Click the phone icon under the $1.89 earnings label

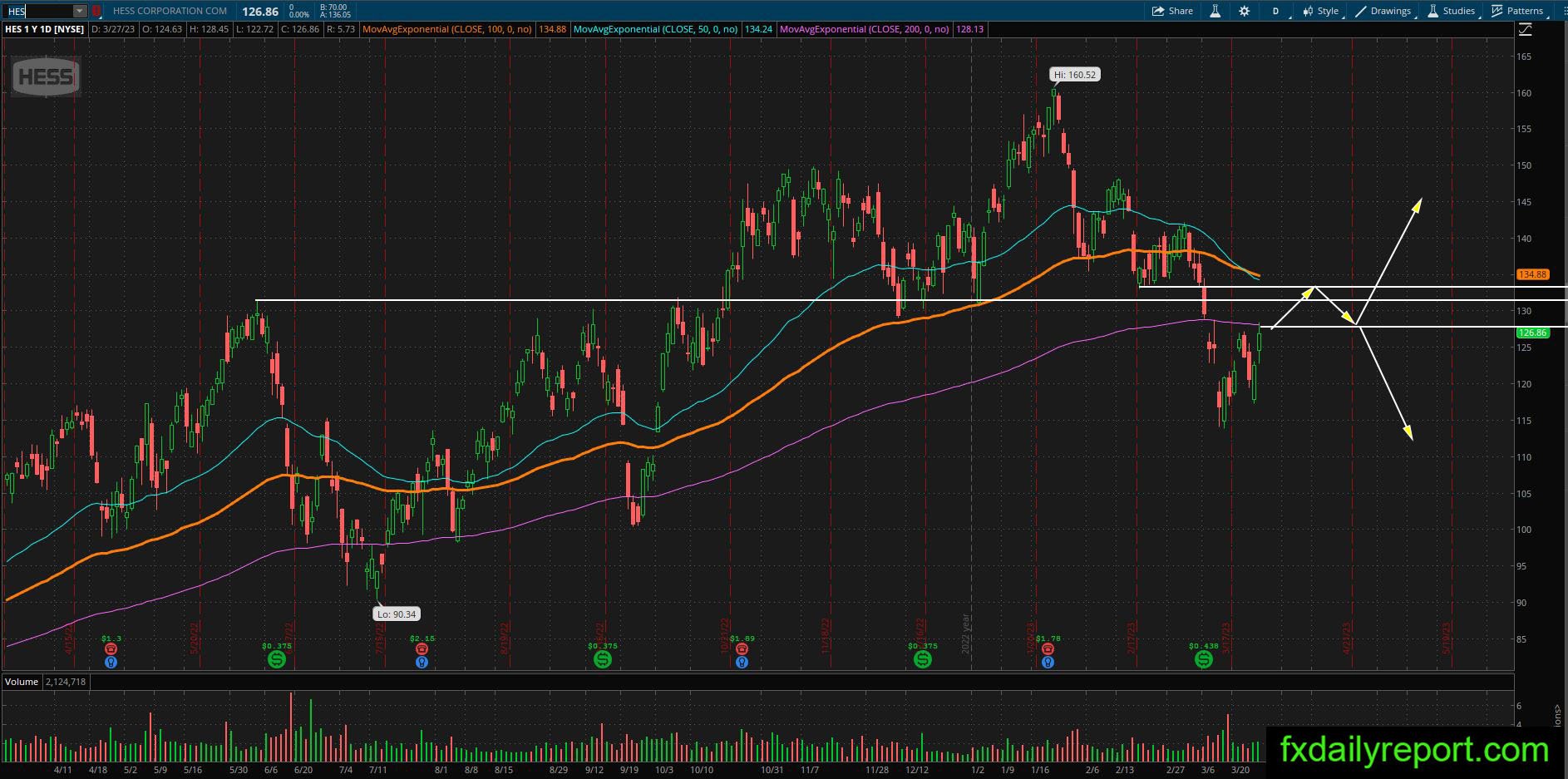pos(742,649)
